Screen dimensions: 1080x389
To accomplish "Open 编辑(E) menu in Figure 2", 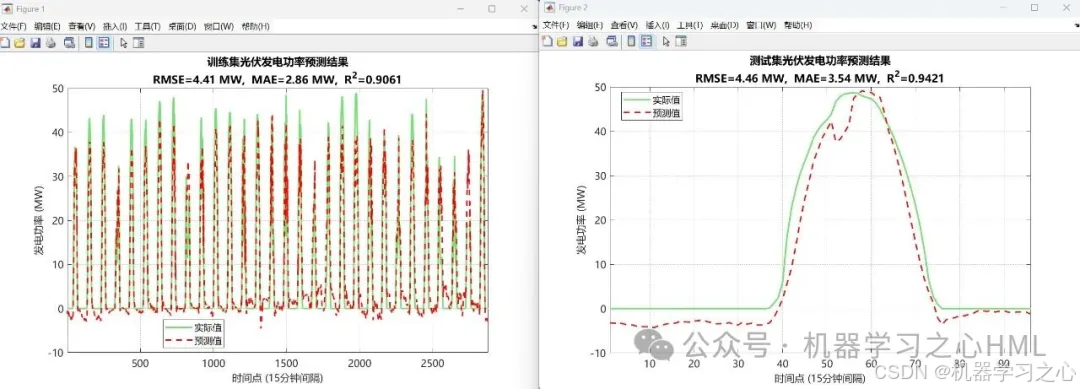I will point(590,25).
